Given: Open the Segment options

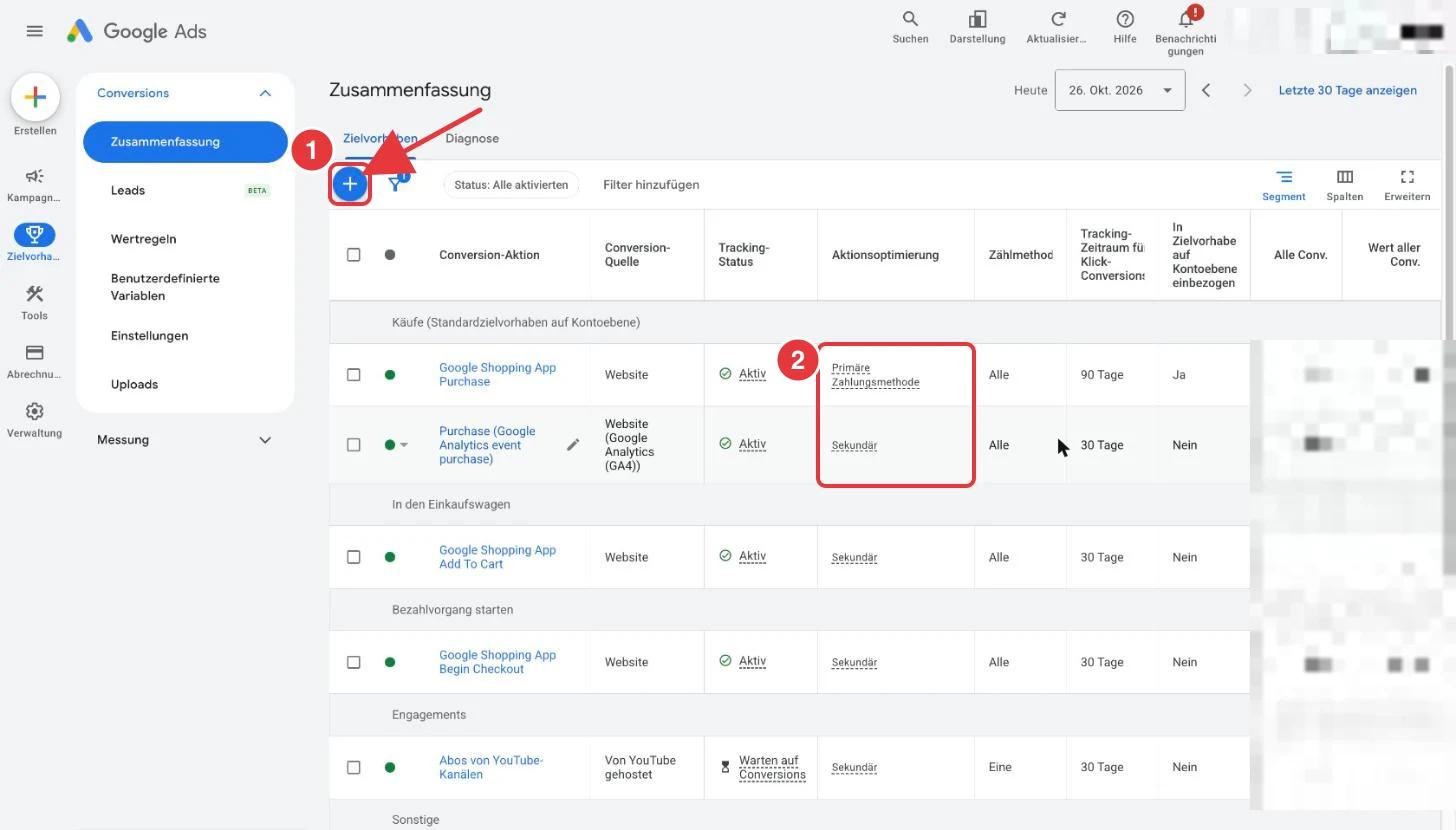Looking at the screenshot, I should coord(1284,185).
